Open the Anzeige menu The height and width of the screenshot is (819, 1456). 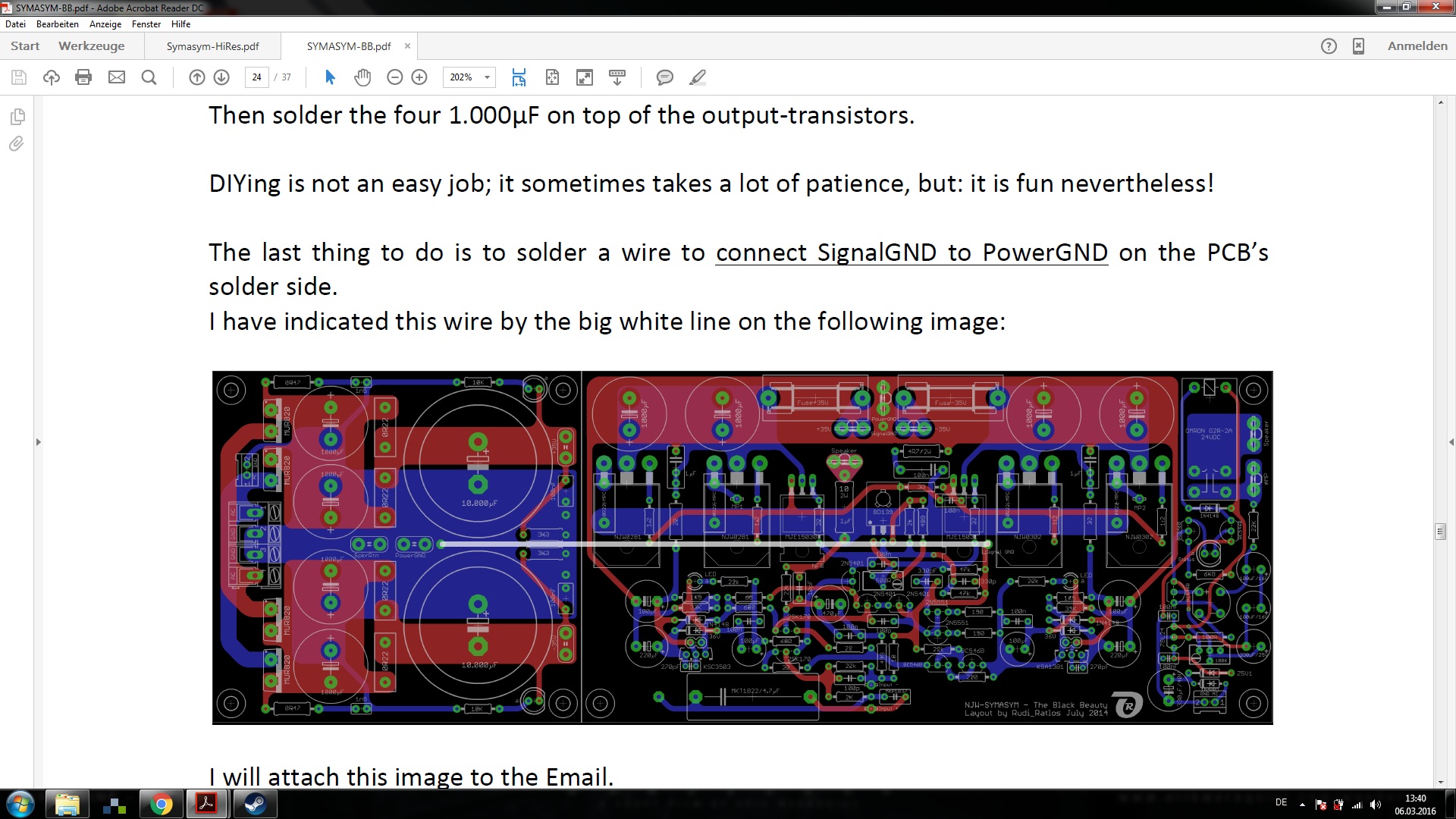105,24
